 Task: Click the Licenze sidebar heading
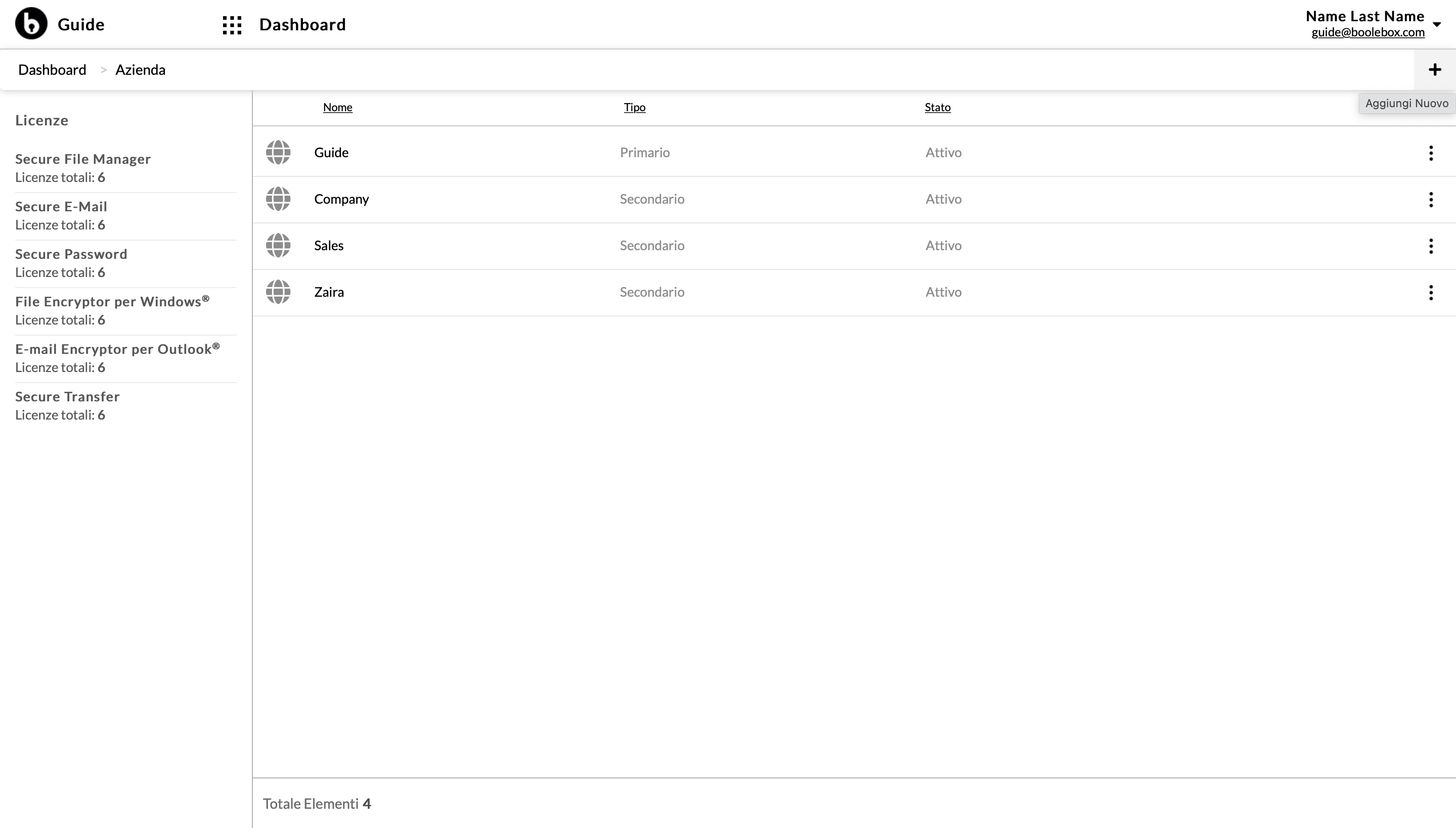tap(41, 120)
